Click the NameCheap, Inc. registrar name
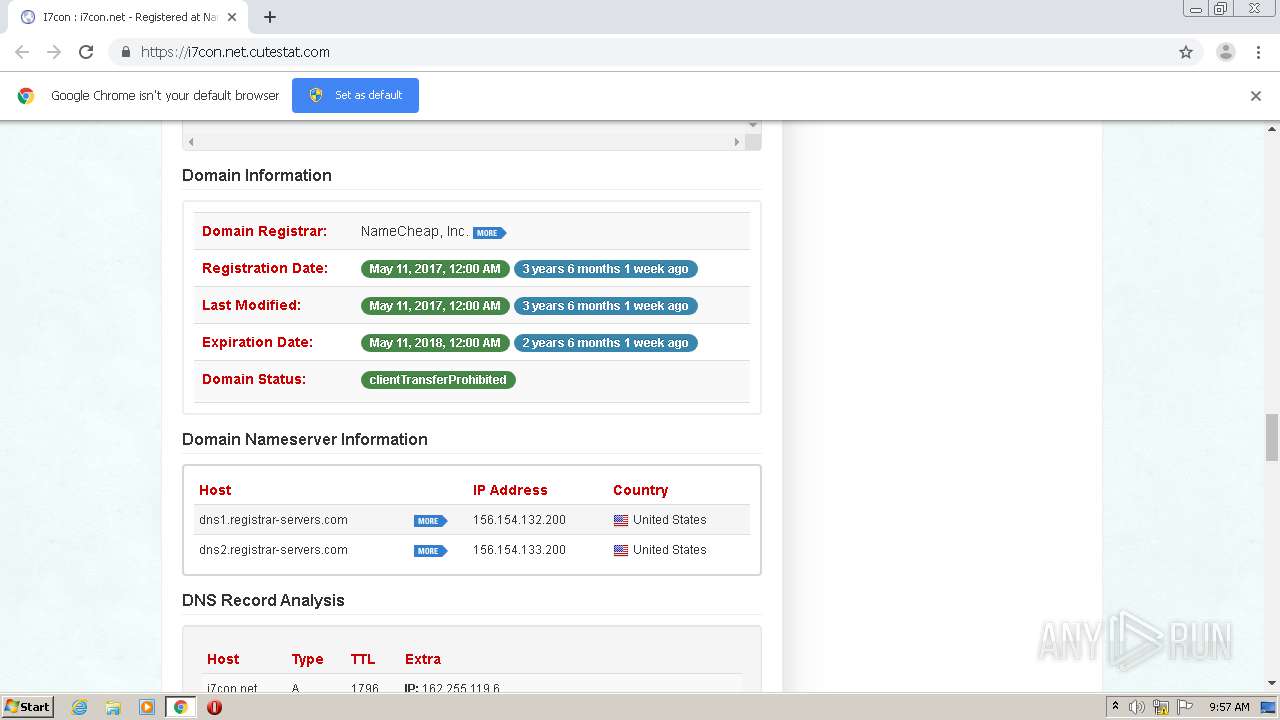Screen dimensions: 1280x720 point(414,232)
